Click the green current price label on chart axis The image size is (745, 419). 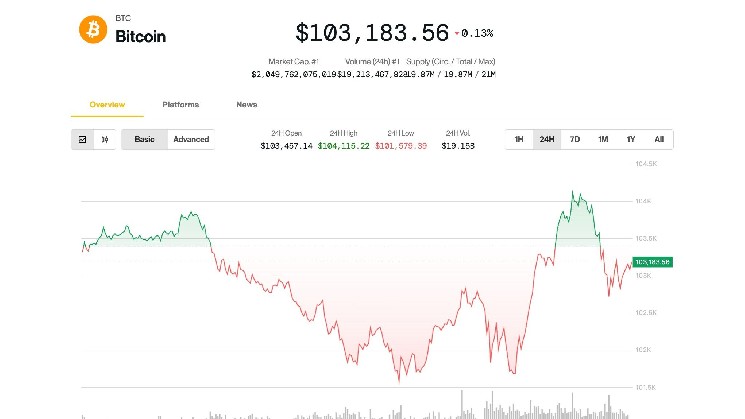(652, 262)
